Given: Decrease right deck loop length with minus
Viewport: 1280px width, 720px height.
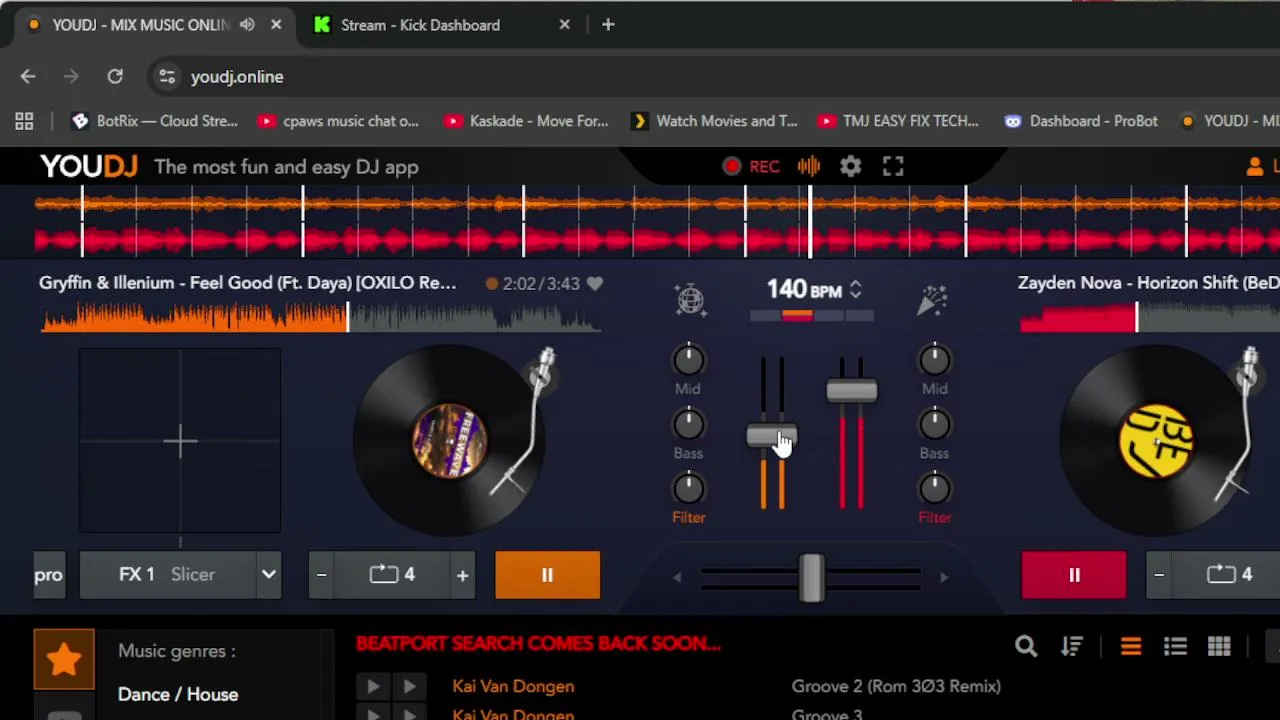Looking at the screenshot, I should click(x=1159, y=575).
